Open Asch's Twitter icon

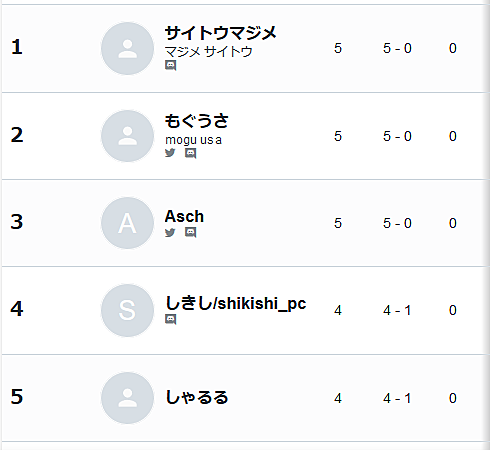coord(170,232)
